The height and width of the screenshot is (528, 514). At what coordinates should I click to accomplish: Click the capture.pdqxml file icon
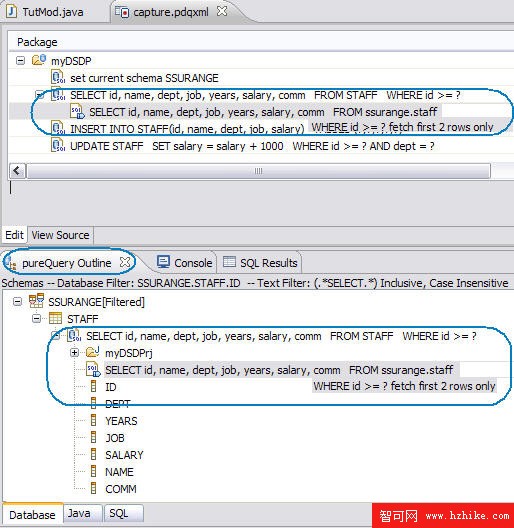pyautogui.click(x=122, y=12)
